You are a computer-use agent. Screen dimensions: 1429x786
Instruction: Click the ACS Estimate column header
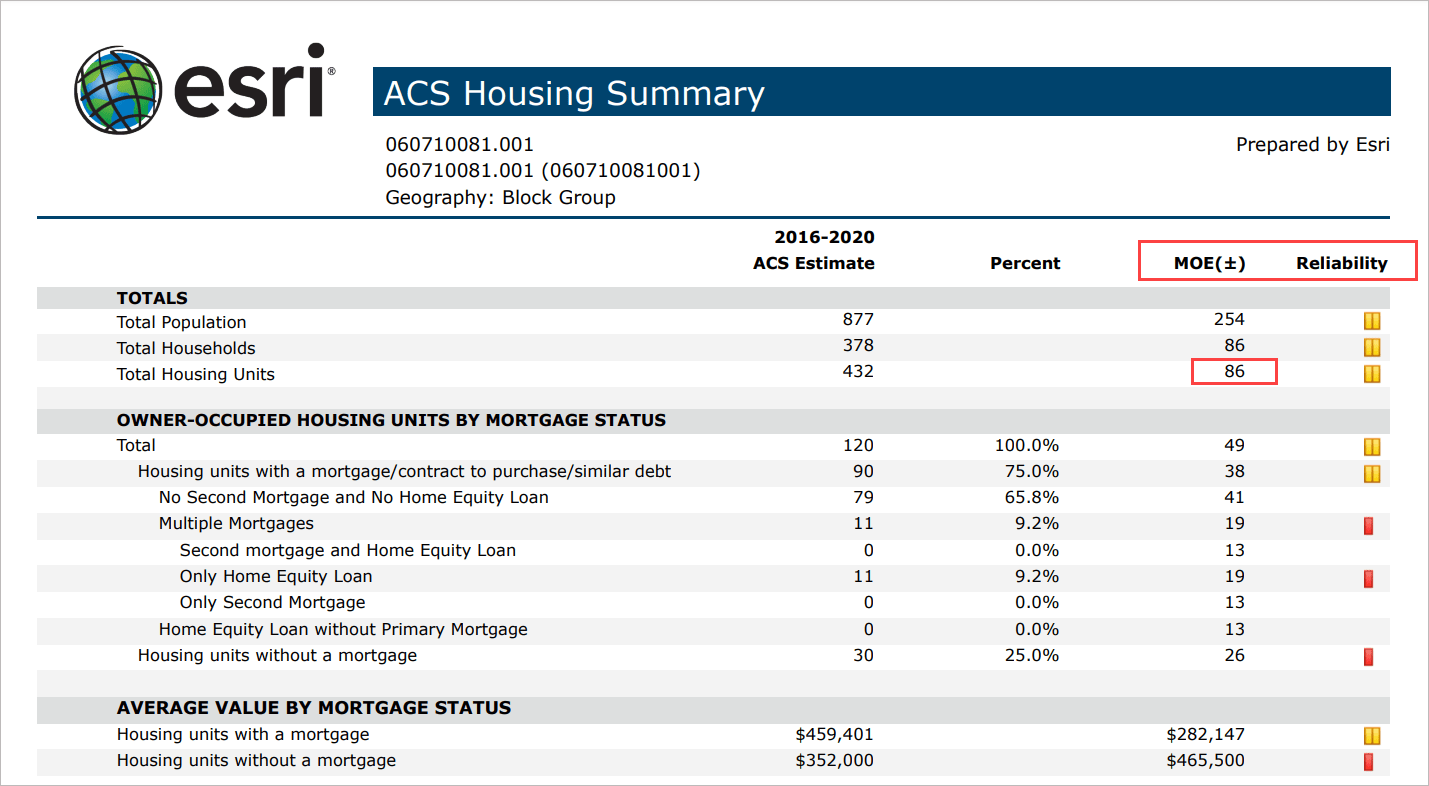click(813, 263)
